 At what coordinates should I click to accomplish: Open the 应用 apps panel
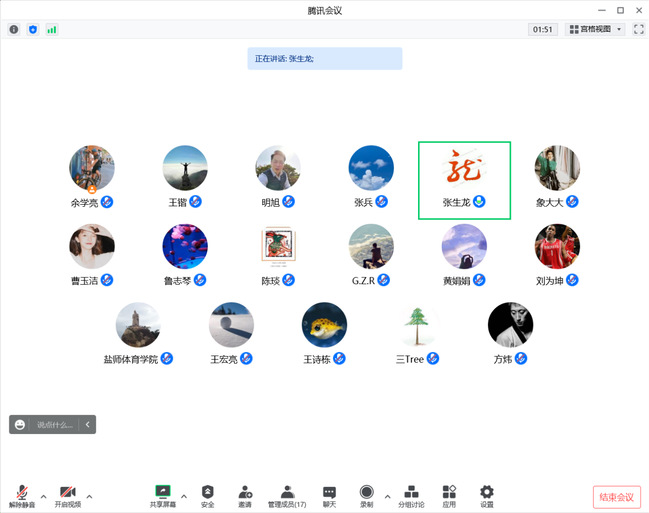(449, 496)
